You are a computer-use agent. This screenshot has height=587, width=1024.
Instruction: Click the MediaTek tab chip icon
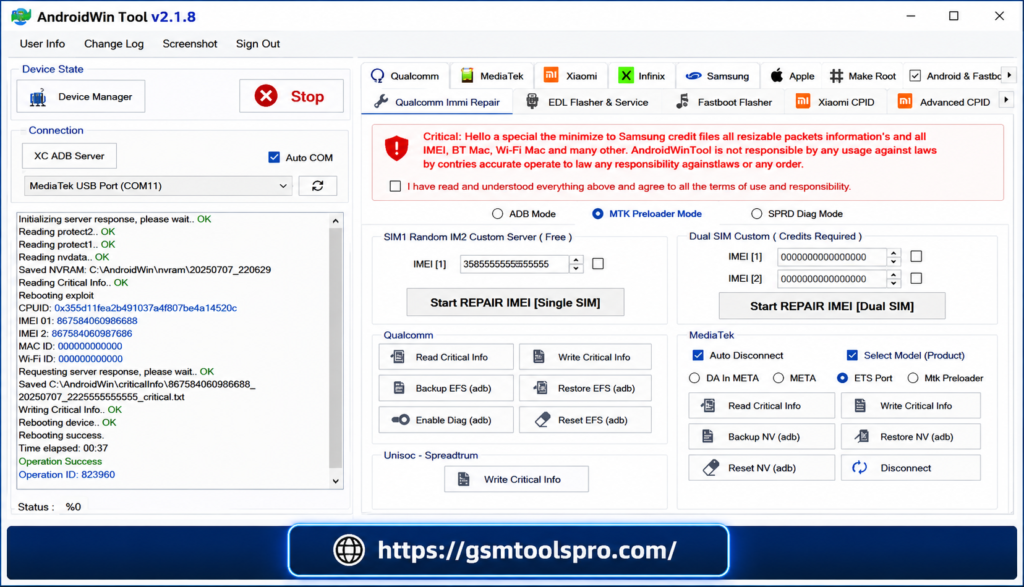coord(467,76)
